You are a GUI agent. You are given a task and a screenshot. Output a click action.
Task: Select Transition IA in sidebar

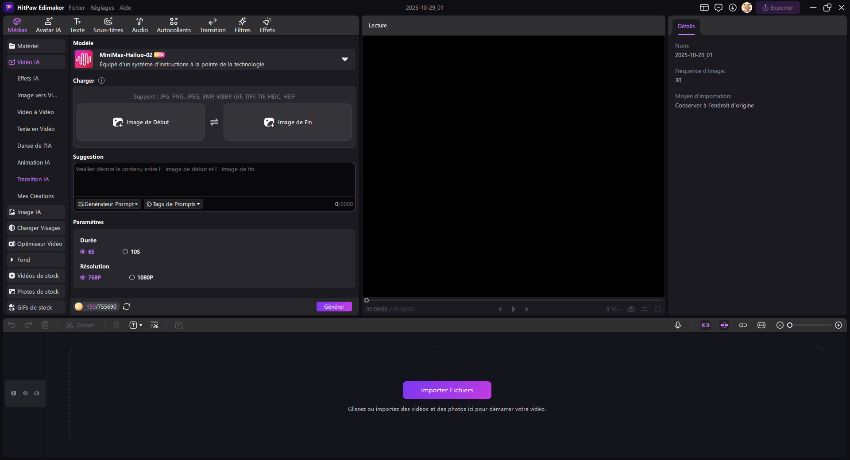[x=33, y=179]
